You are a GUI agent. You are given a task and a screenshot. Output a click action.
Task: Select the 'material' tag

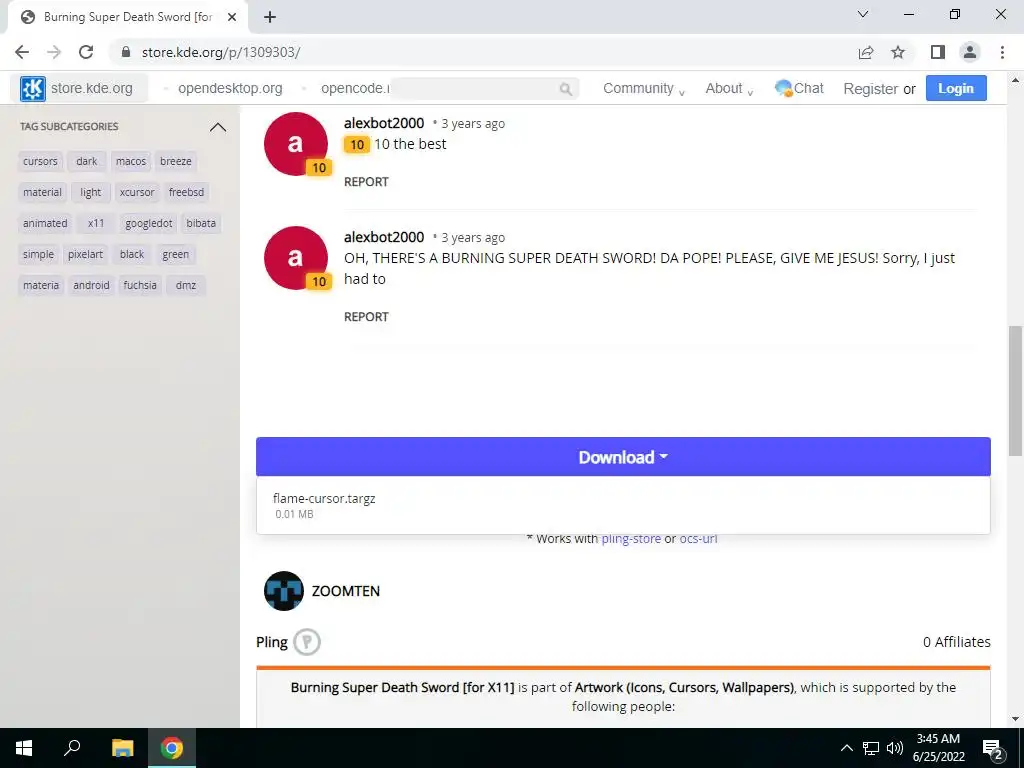[x=42, y=192]
